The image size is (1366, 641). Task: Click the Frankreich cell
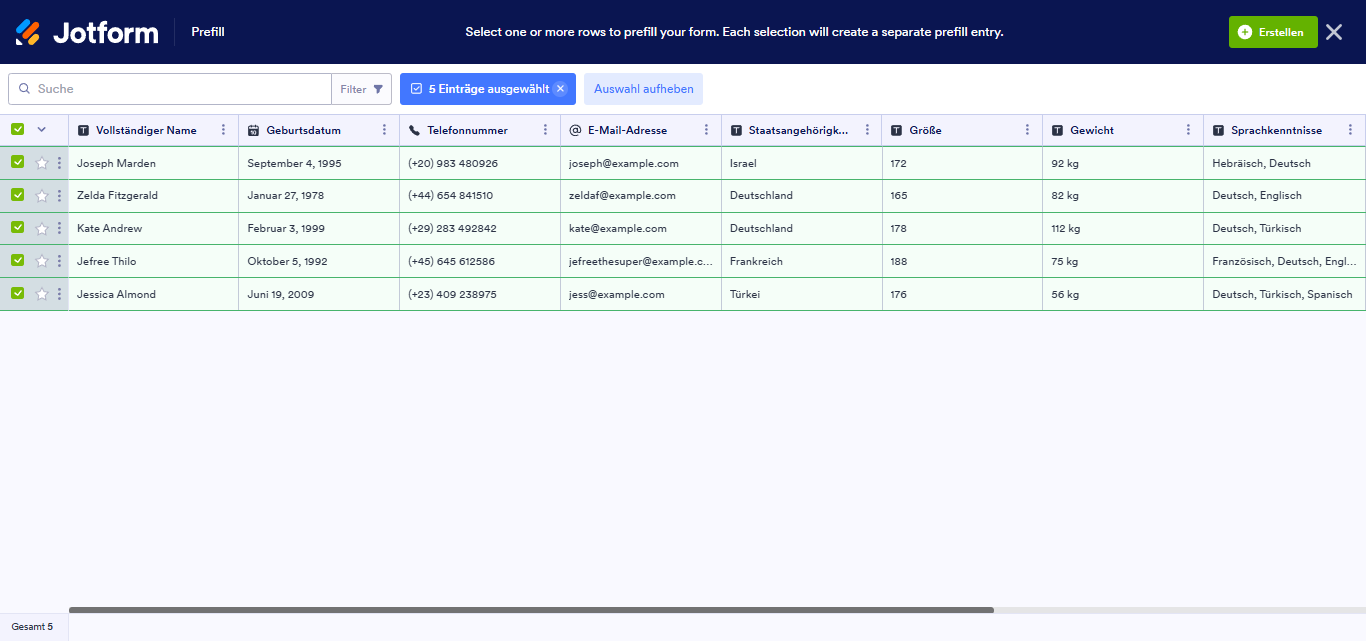point(802,261)
